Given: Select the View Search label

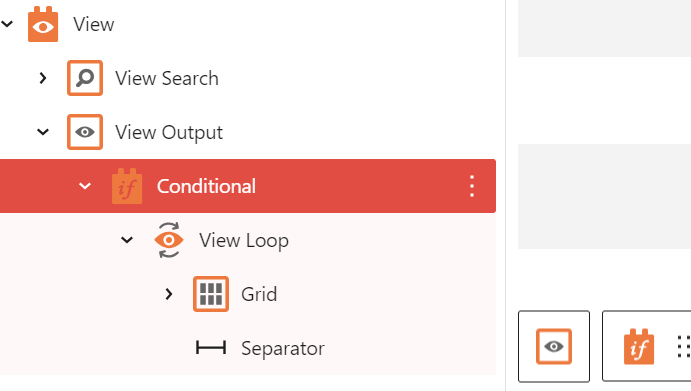Looking at the screenshot, I should pos(167,78).
